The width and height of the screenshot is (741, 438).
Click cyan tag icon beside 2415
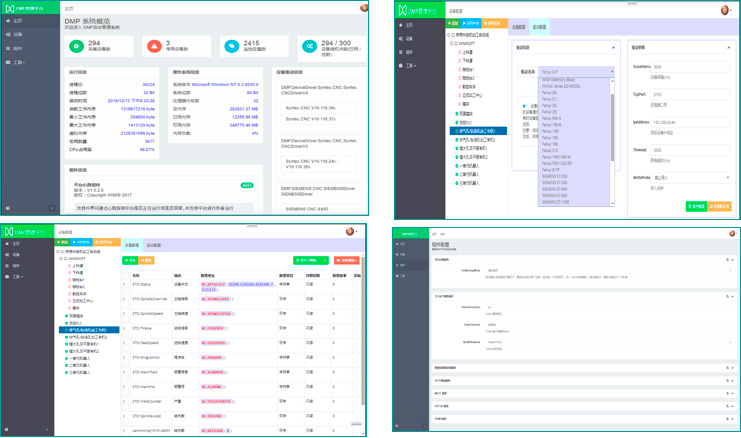click(230, 46)
